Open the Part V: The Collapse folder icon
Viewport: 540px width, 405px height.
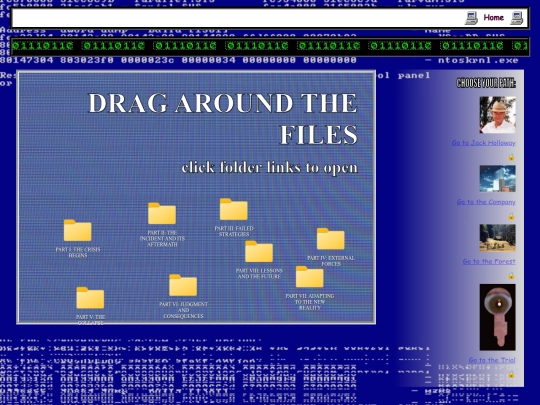click(x=90, y=298)
